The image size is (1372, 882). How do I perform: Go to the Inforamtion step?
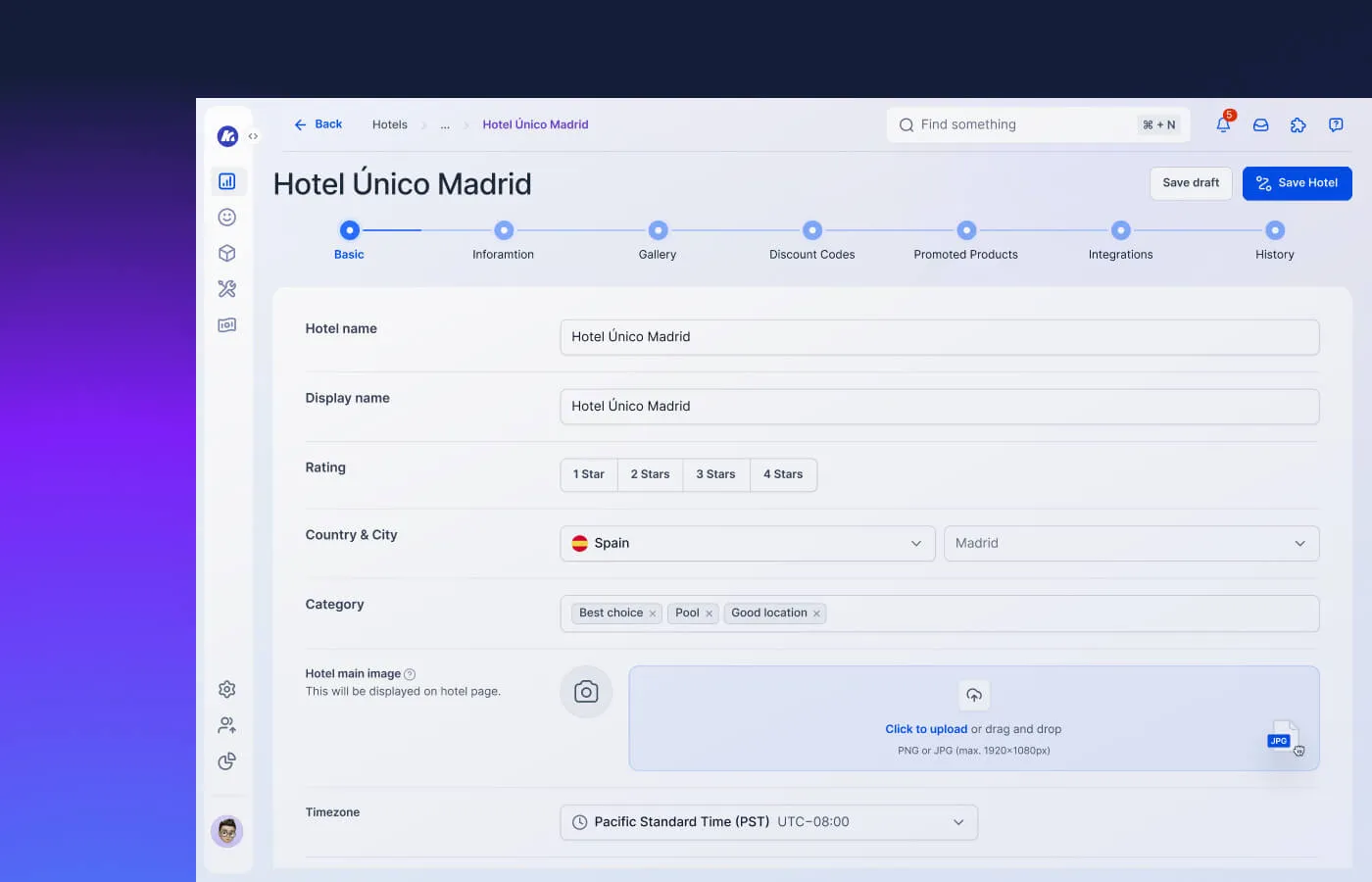504,240
